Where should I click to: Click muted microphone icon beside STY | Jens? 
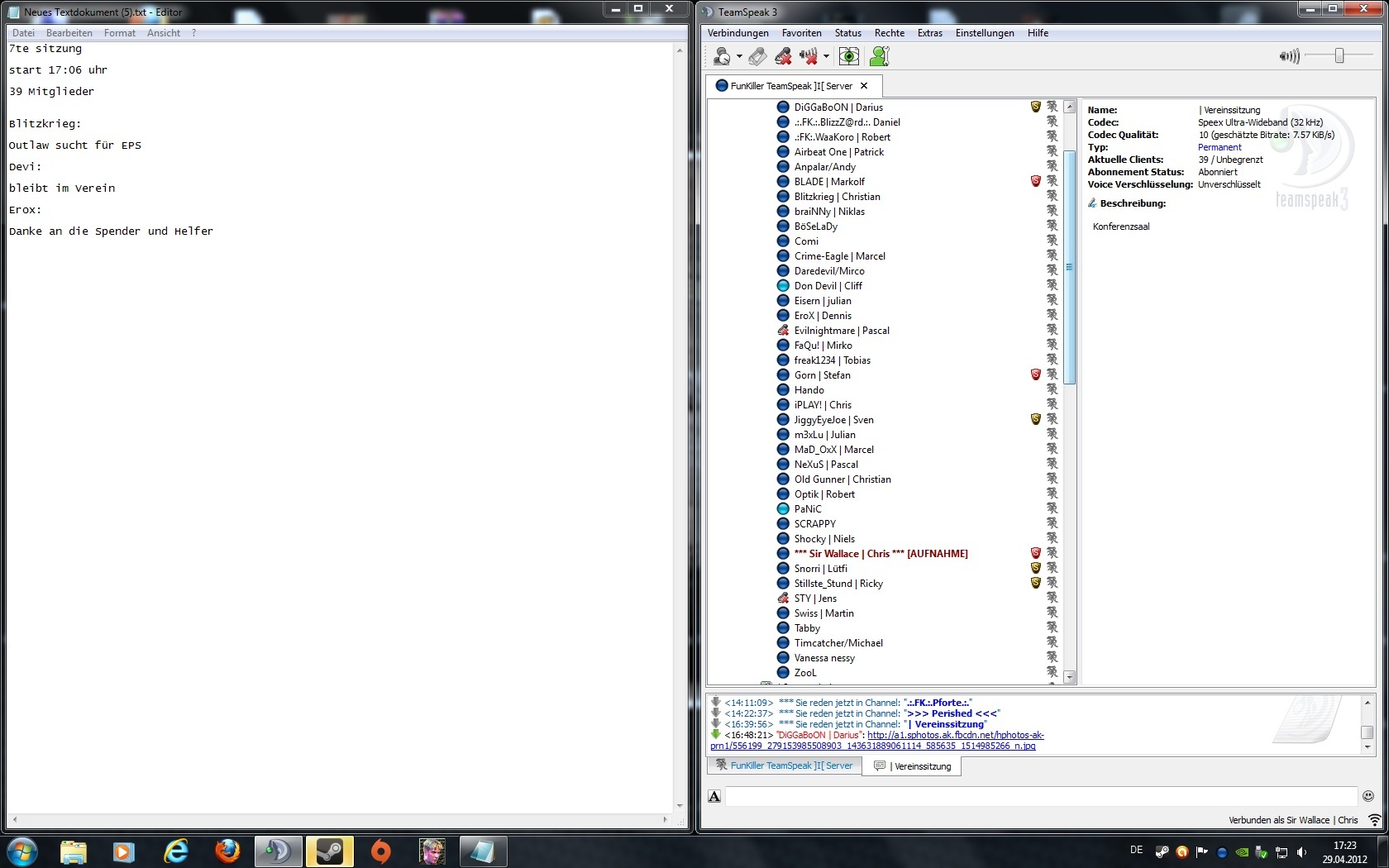tap(783, 599)
